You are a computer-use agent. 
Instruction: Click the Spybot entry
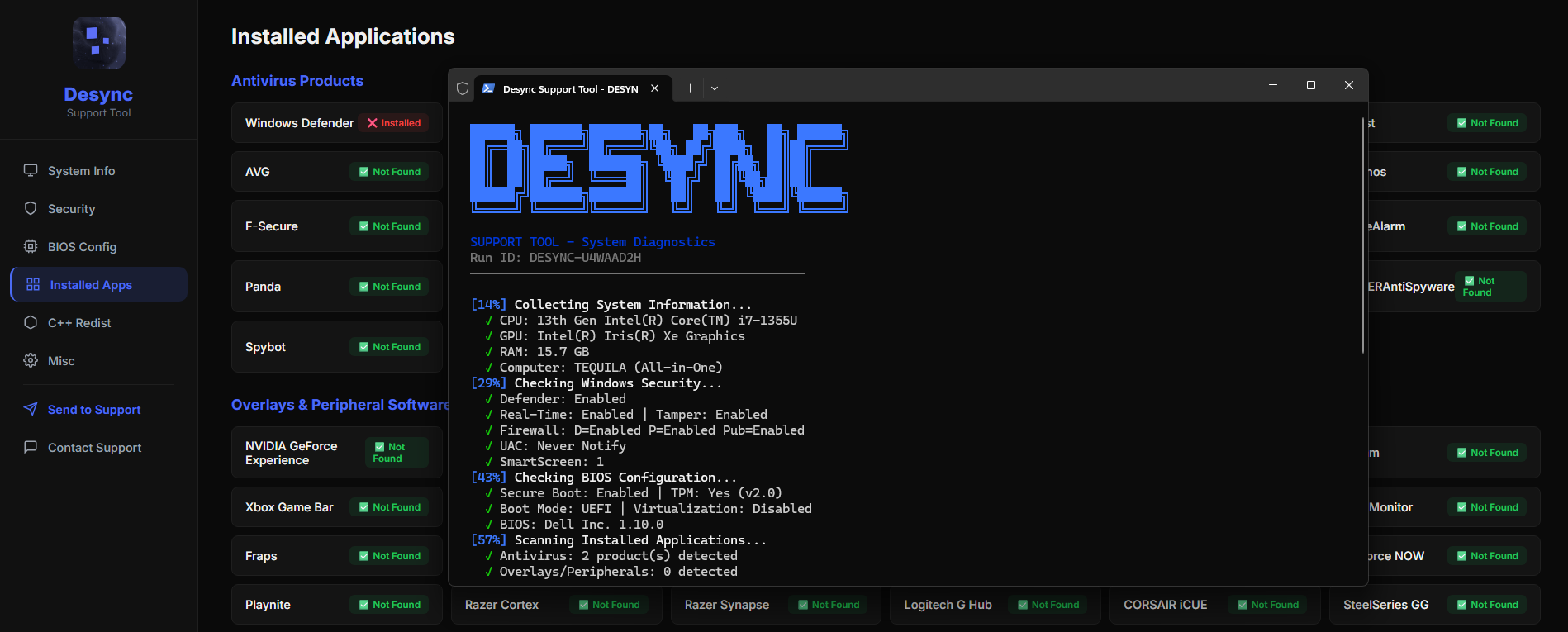[x=337, y=347]
